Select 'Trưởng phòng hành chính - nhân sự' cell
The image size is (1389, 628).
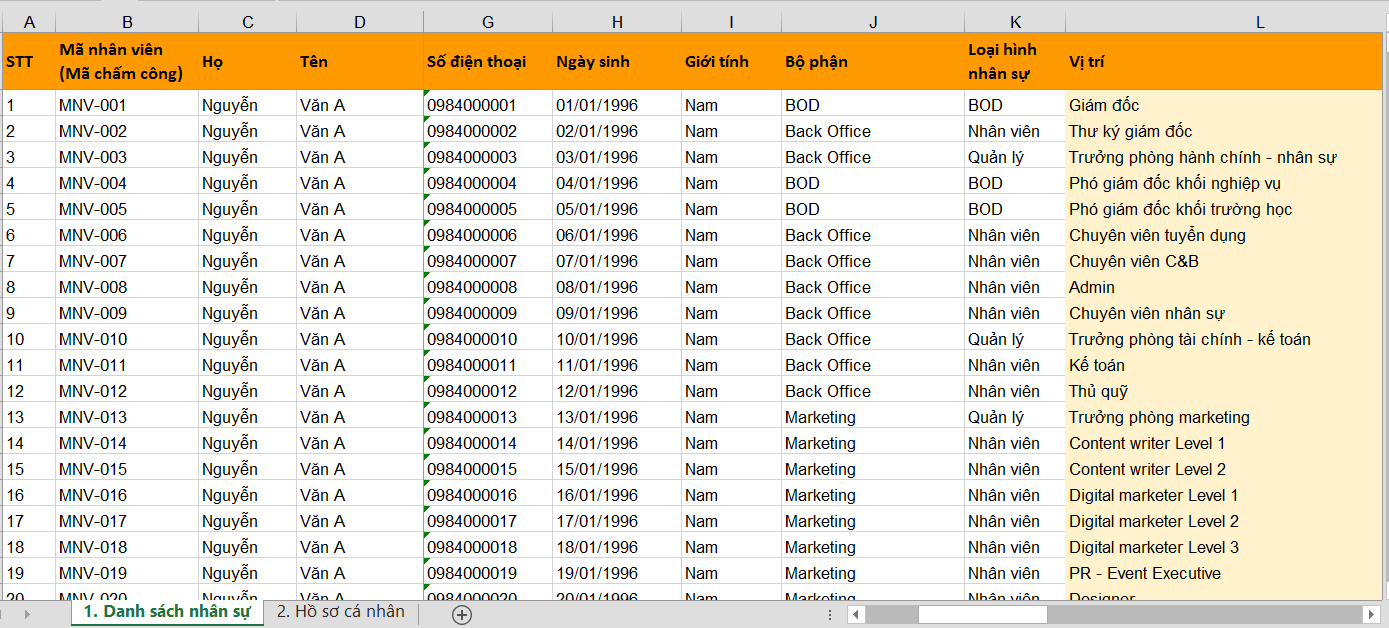(1224, 157)
